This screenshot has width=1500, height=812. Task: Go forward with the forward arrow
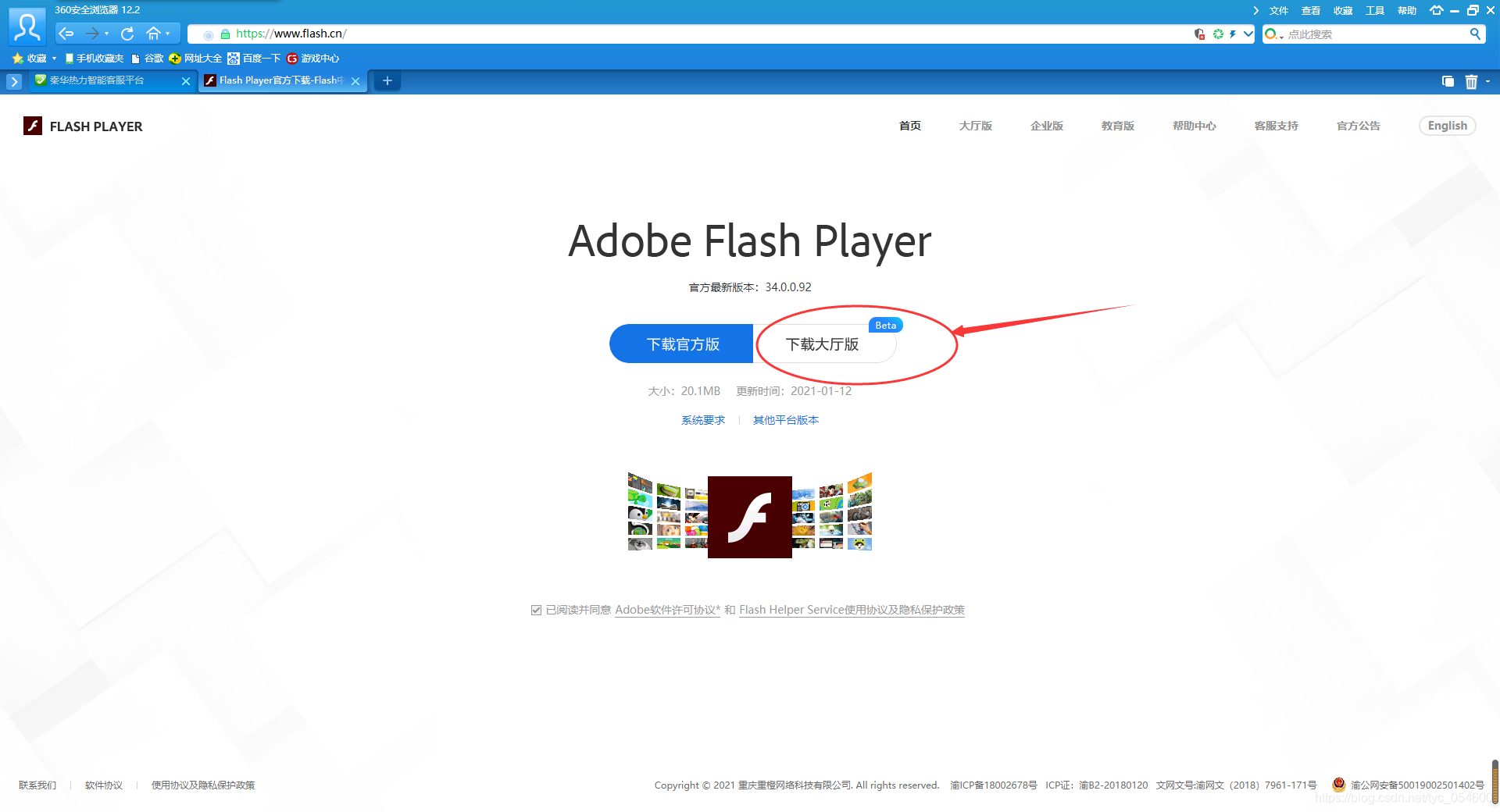(91, 34)
